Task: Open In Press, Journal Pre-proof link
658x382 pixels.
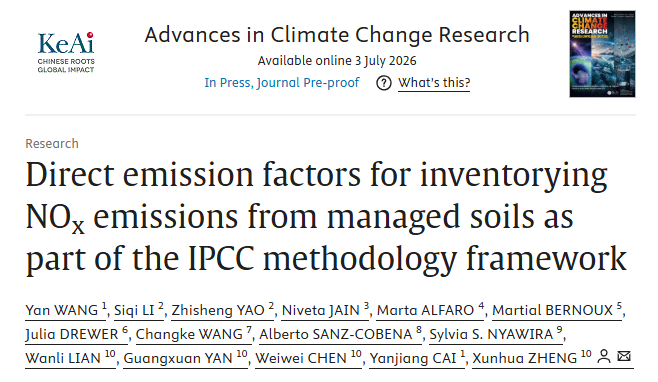Action: (x=282, y=83)
